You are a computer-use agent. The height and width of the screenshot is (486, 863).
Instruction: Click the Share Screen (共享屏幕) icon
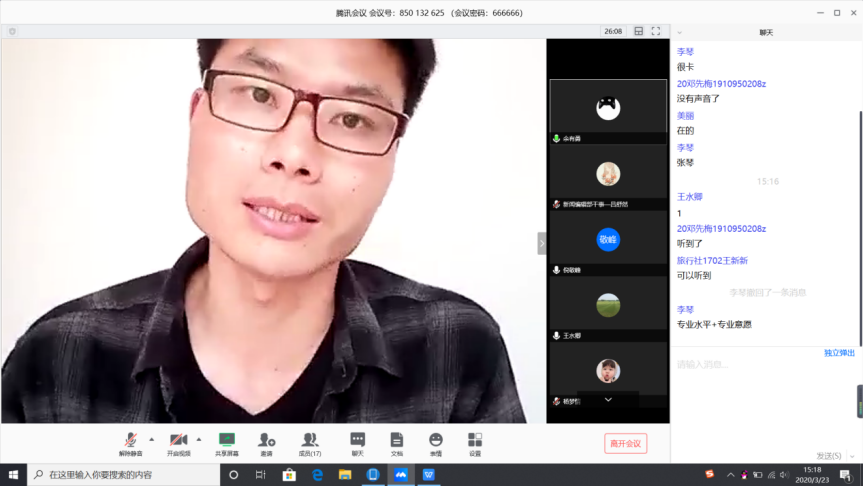(227, 441)
